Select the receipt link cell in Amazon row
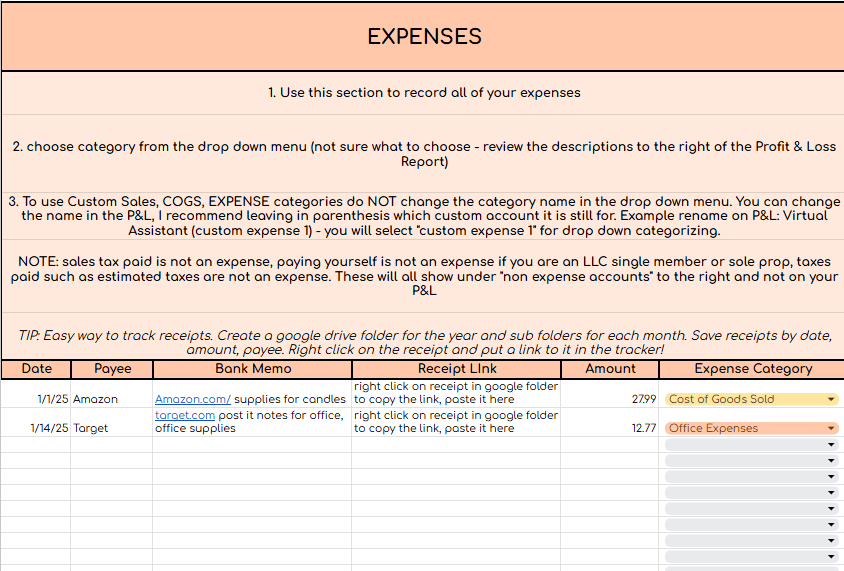This screenshot has height=571, width=844. [x=456, y=393]
